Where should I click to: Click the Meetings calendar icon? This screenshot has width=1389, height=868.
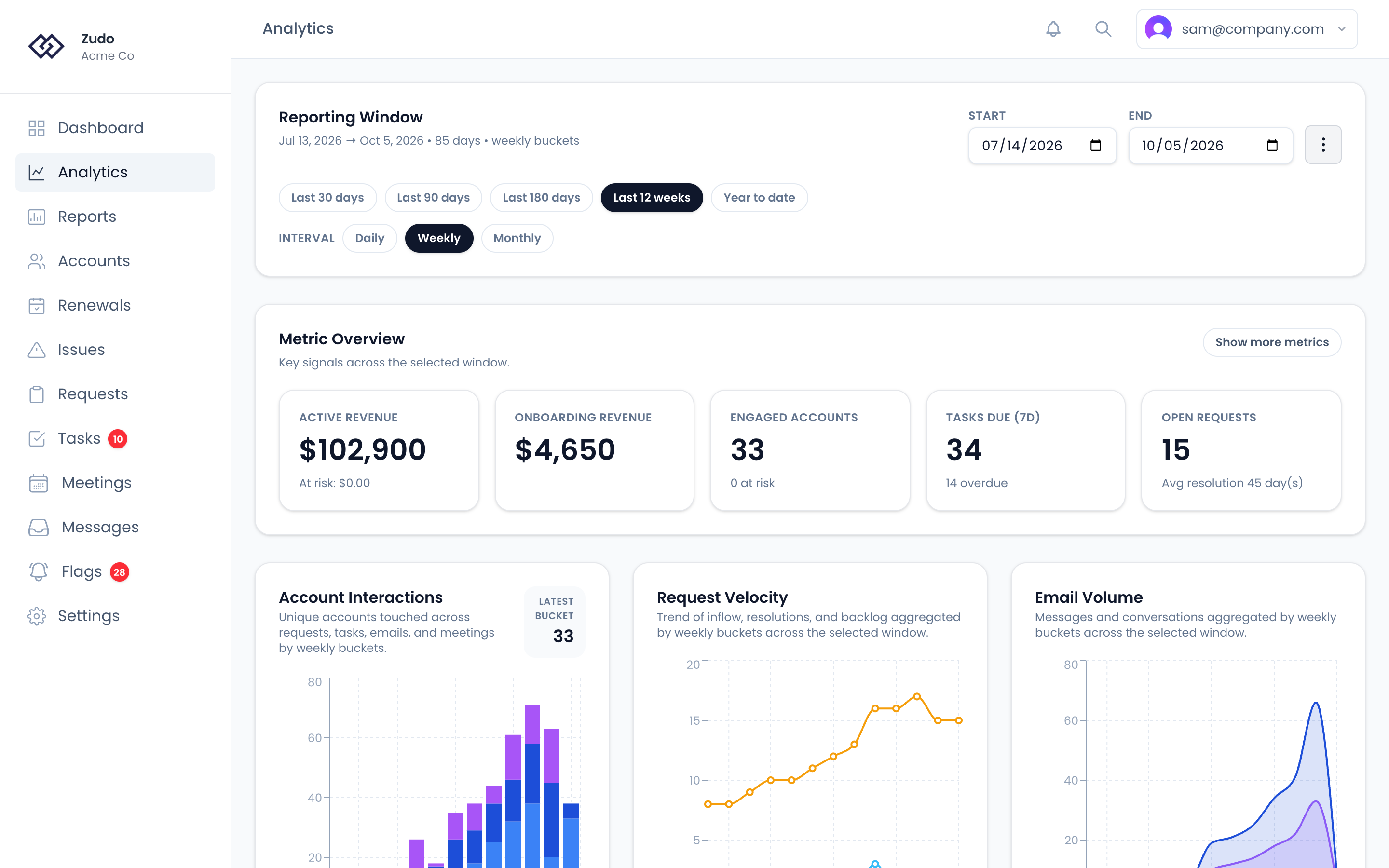pos(39,483)
